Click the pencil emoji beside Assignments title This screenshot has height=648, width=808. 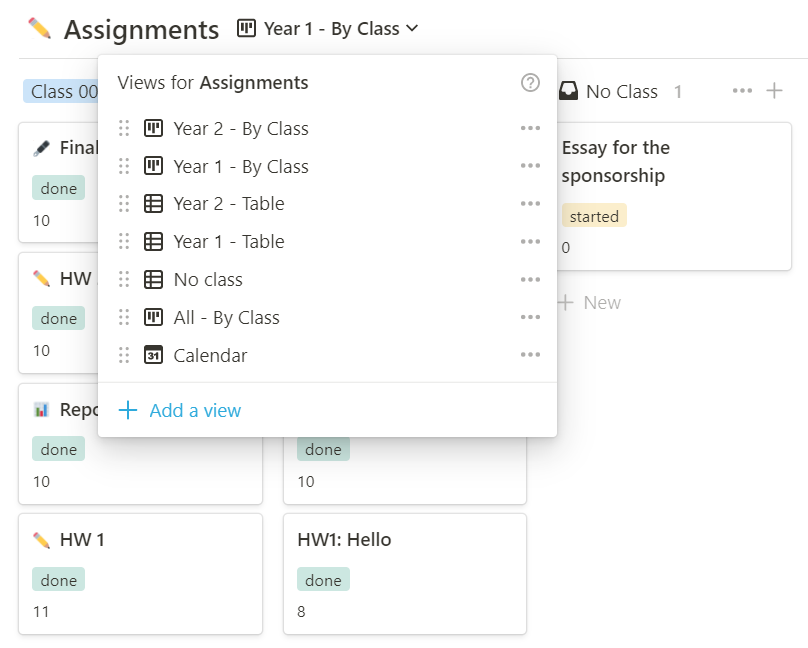40,28
